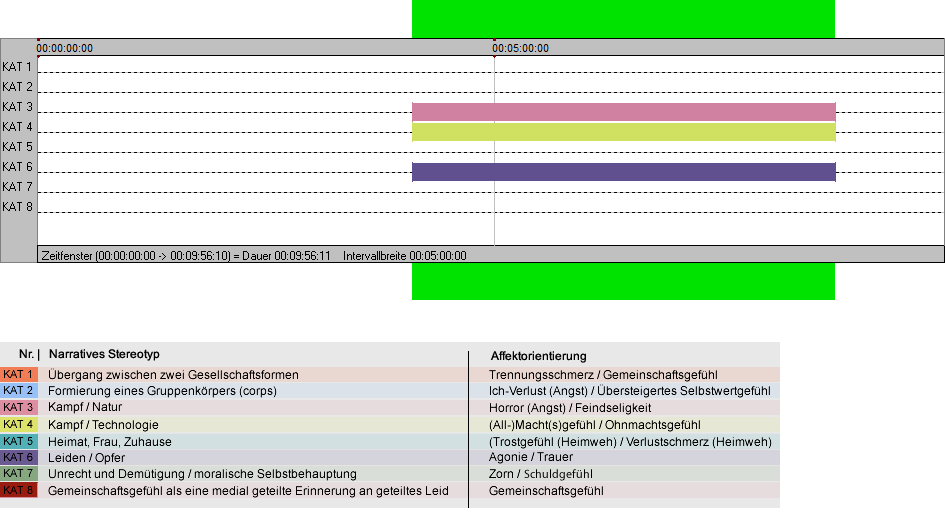The height and width of the screenshot is (530, 945).
Task: Select the pink KAT 3 timeline bar
Action: (624, 112)
